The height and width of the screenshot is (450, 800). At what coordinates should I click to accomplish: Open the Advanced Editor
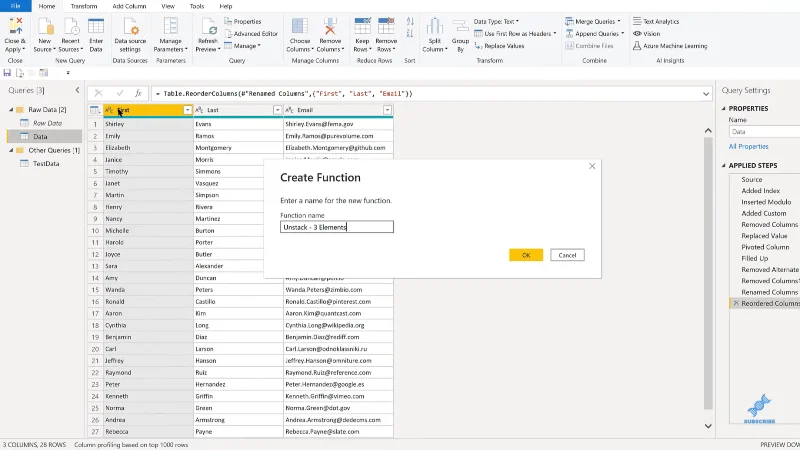(251, 34)
